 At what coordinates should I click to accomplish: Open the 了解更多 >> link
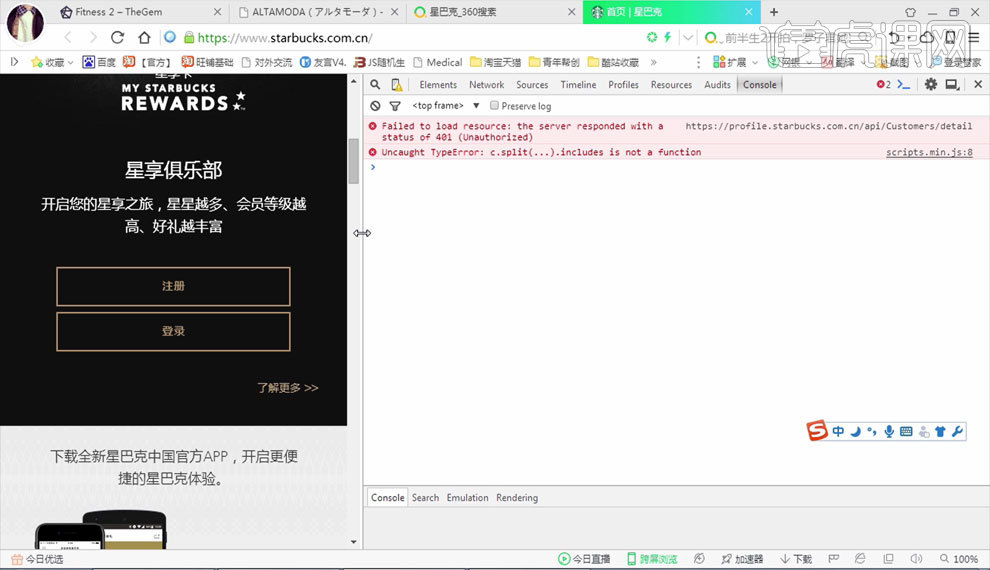point(287,388)
